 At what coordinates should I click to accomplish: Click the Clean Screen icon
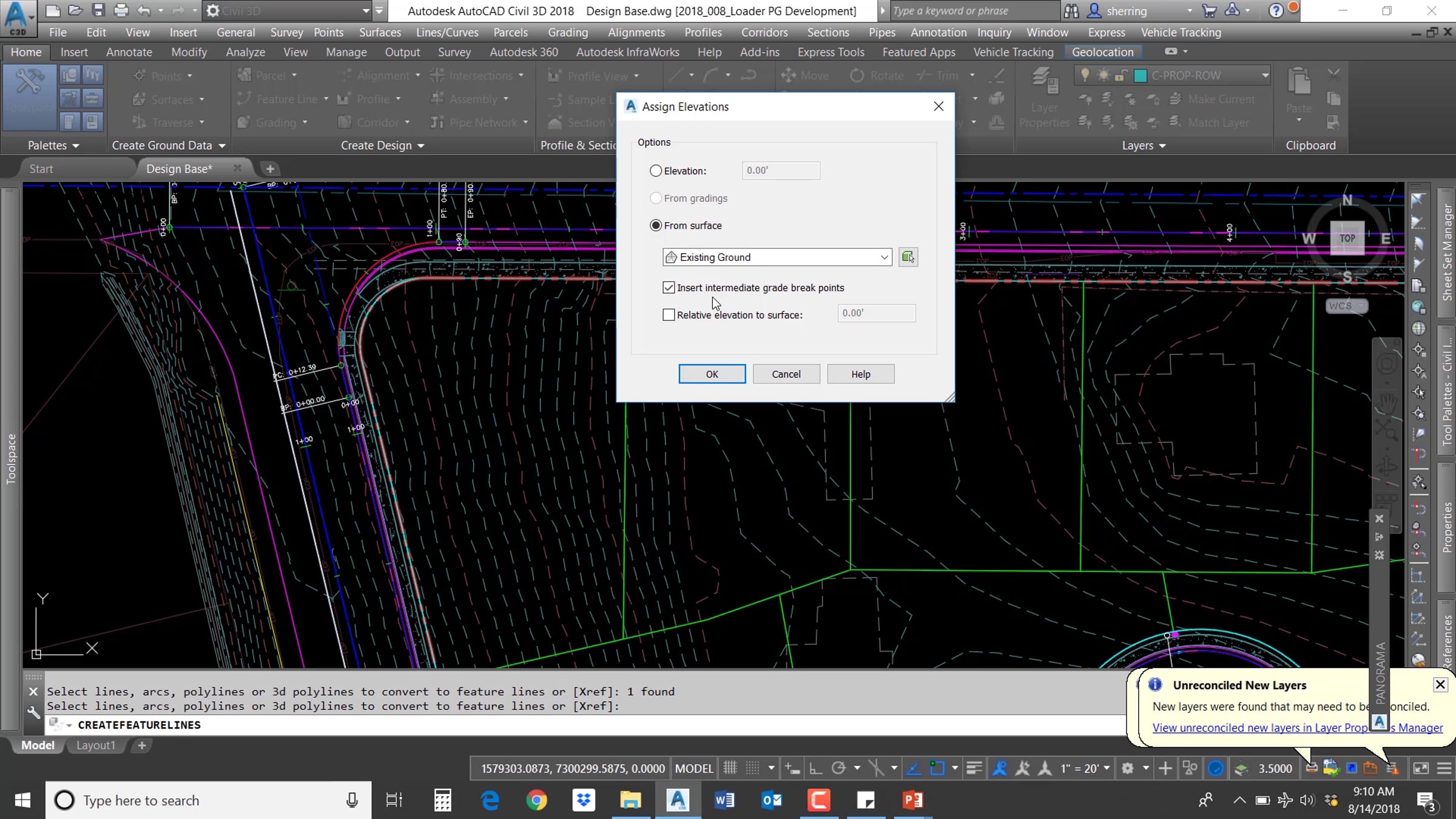[x=1421, y=769]
